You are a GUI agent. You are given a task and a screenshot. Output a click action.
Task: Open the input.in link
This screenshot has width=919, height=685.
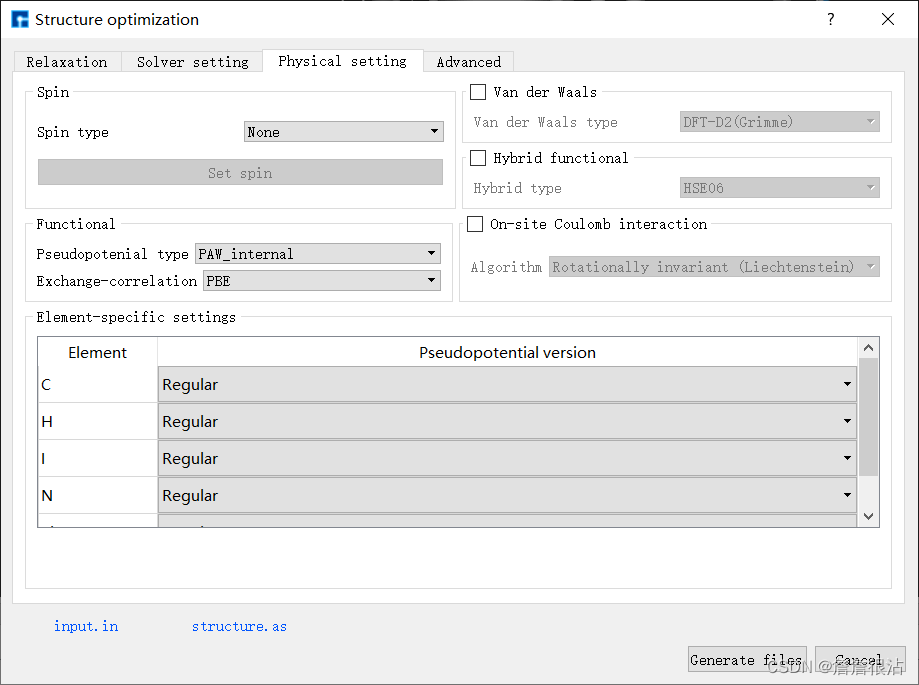[x=86, y=626]
